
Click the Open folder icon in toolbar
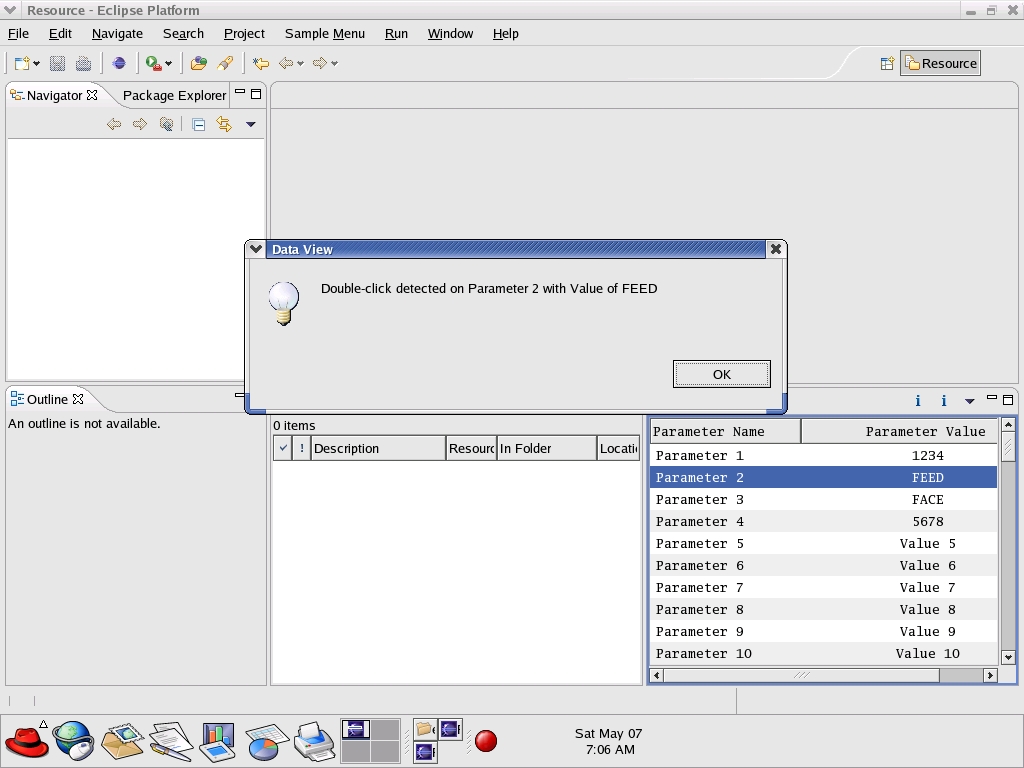pos(199,63)
